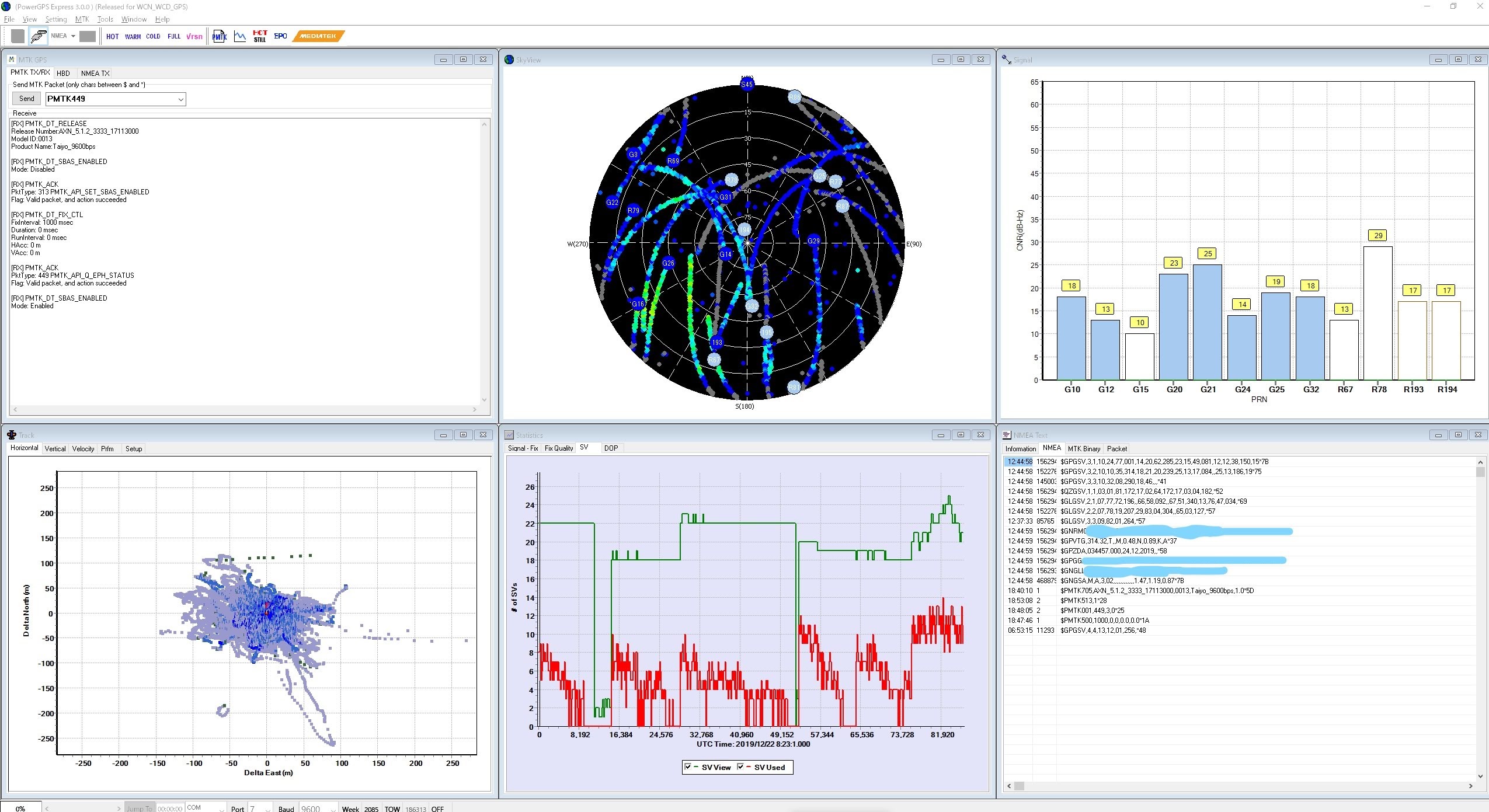Click the G21 signal bar

(x=1208, y=322)
